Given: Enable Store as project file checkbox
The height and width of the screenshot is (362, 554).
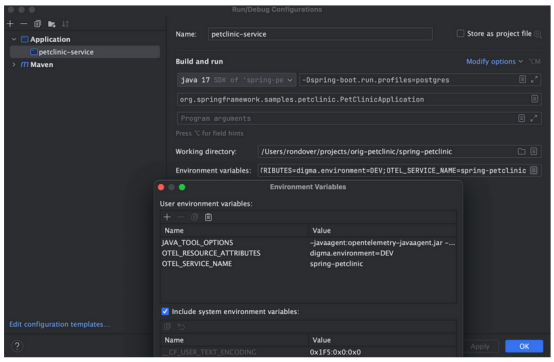Looking at the screenshot, I should pos(460,34).
